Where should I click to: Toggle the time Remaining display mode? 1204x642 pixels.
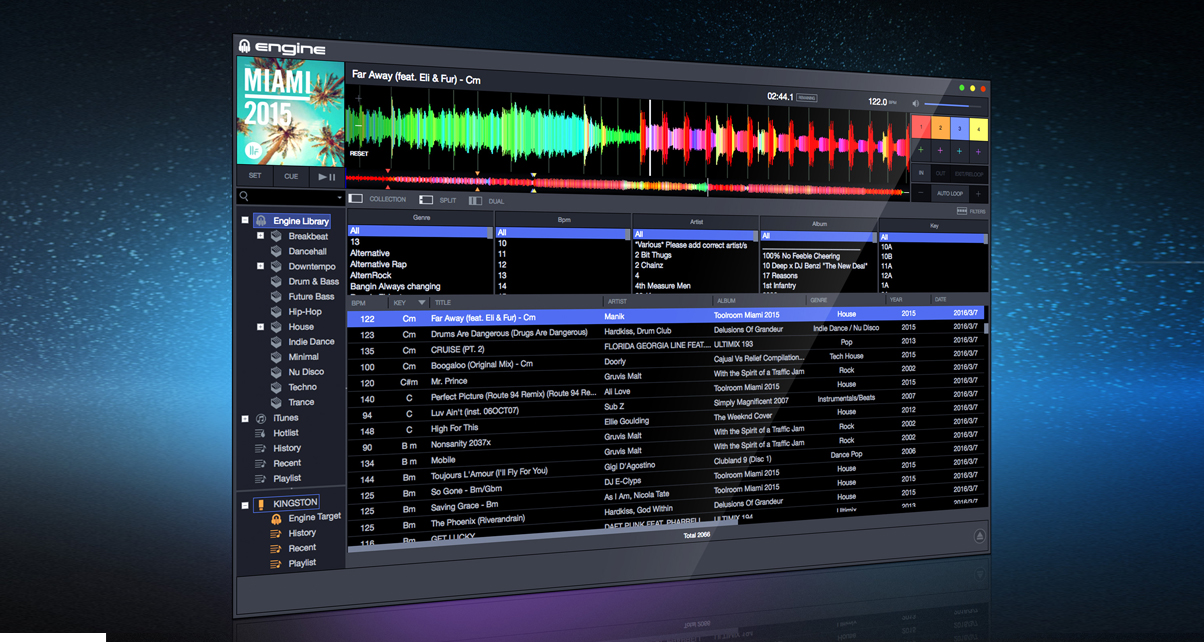click(x=807, y=98)
